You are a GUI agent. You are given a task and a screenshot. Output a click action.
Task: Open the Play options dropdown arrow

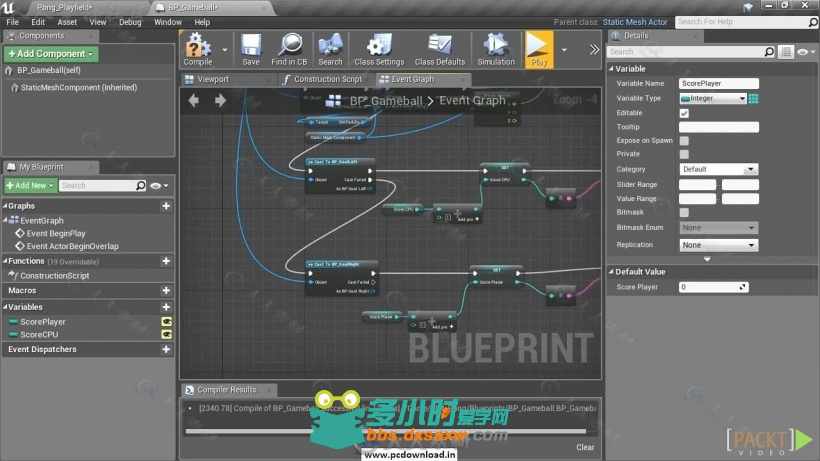click(564, 50)
